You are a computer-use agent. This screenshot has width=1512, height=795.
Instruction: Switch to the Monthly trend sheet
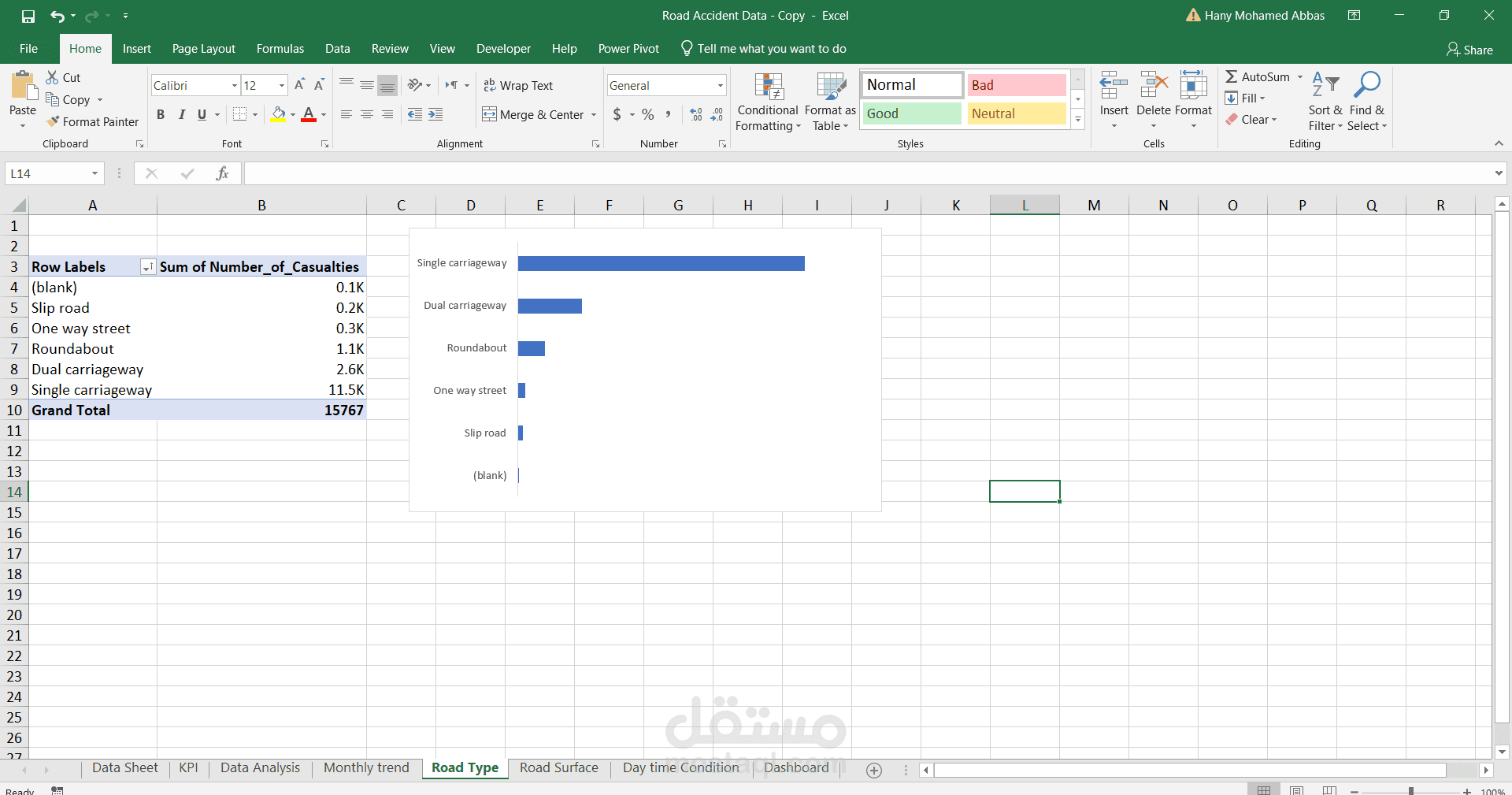pos(366,768)
